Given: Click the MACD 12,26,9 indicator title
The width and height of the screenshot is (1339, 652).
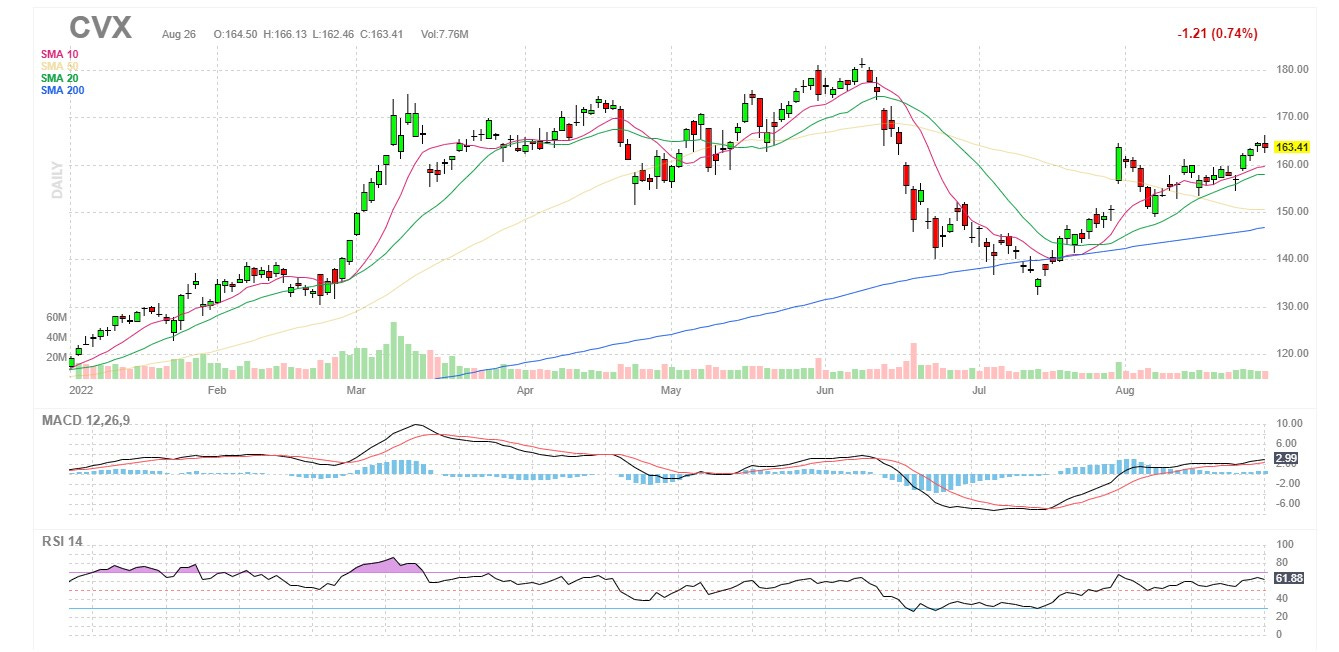Looking at the screenshot, I should [85, 420].
